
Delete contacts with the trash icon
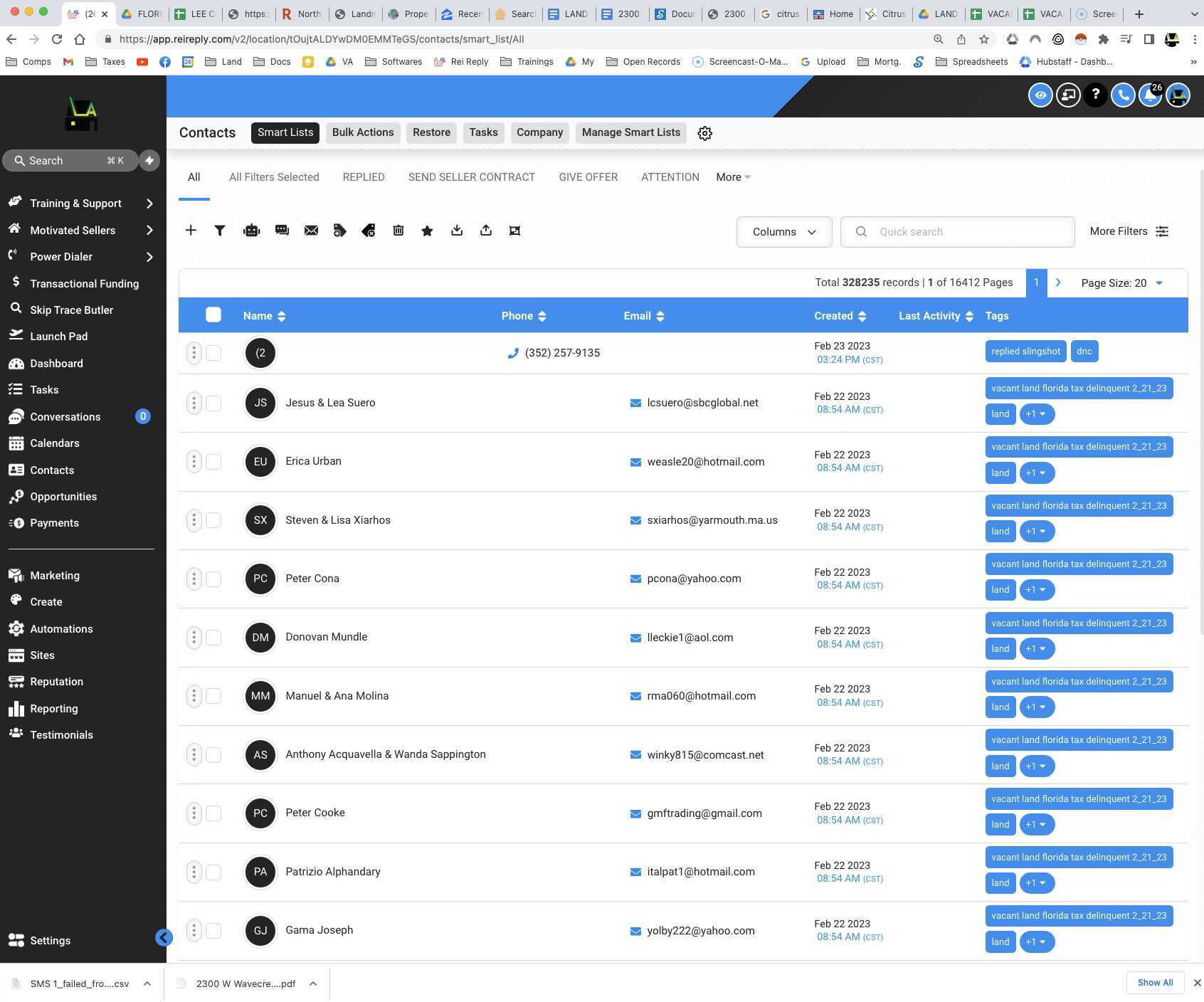pos(398,230)
